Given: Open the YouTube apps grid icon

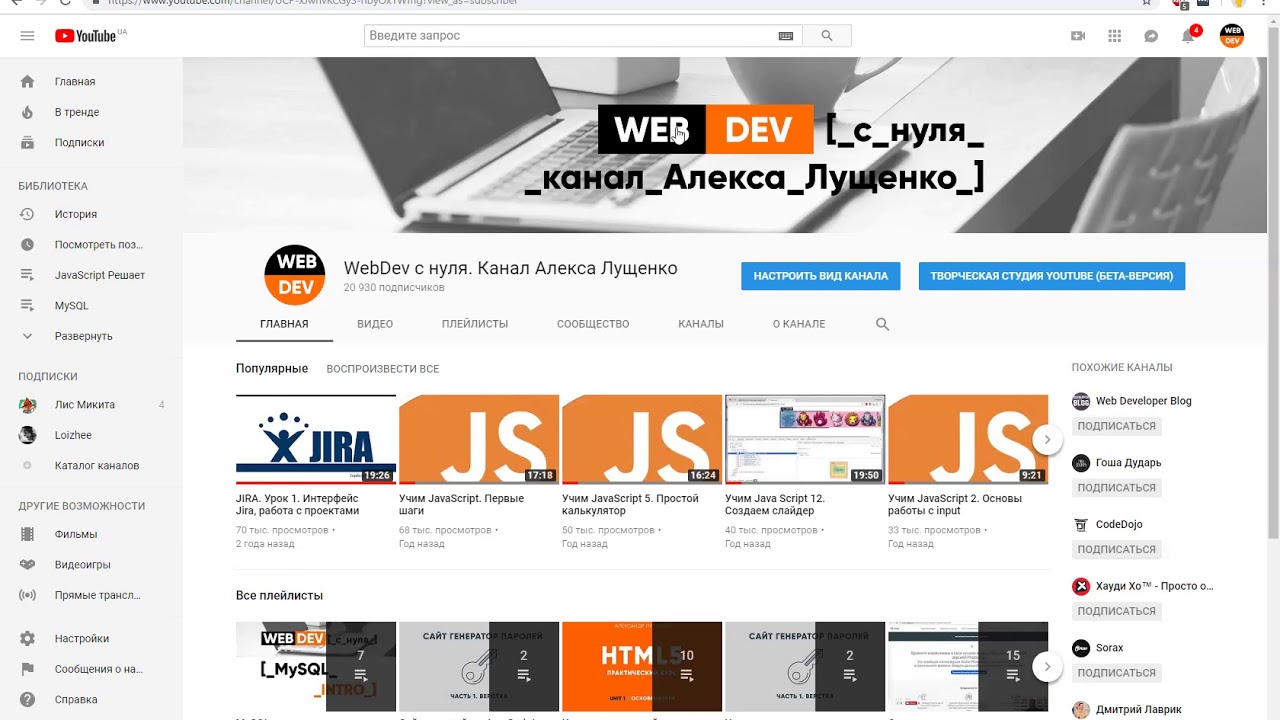Looking at the screenshot, I should click(x=1115, y=36).
